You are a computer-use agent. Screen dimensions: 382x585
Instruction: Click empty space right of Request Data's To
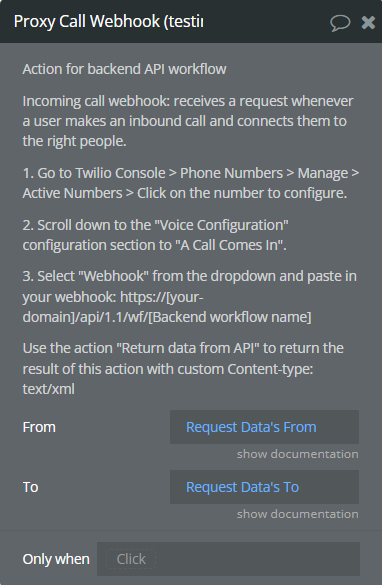pos(328,487)
